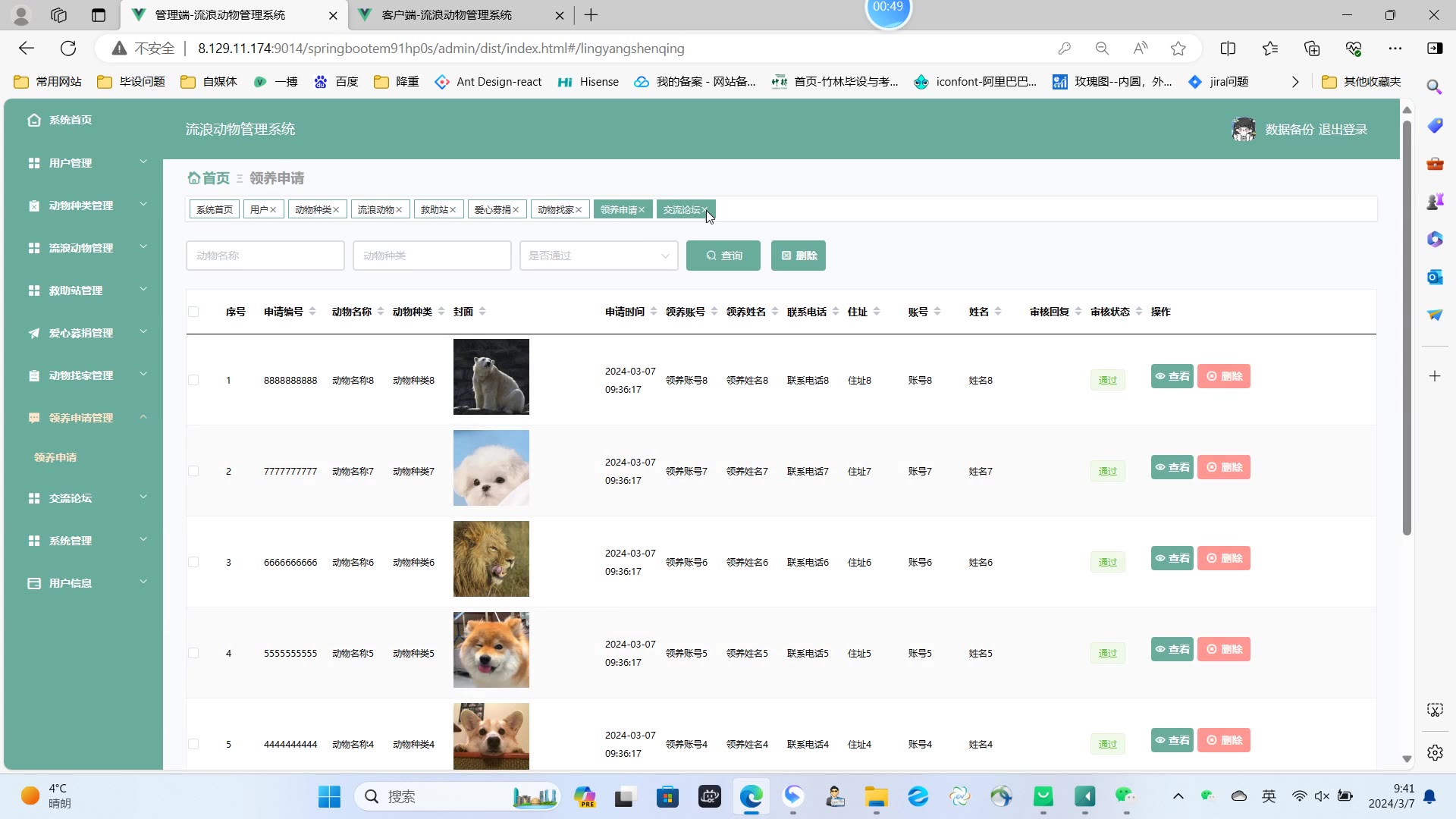The image size is (1456, 819).
Task: Click 退出登录 link in header
Action: click(x=1342, y=130)
